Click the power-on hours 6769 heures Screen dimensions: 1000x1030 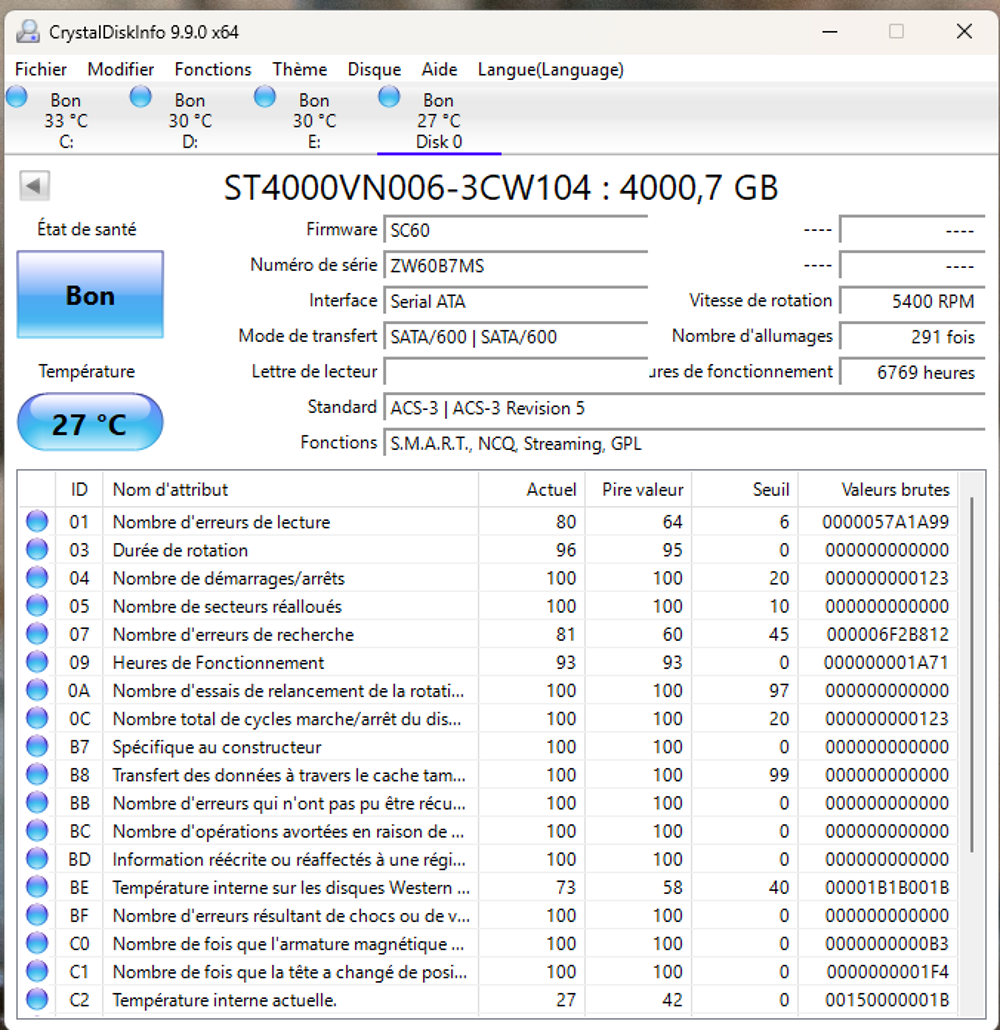click(x=913, y=372)
